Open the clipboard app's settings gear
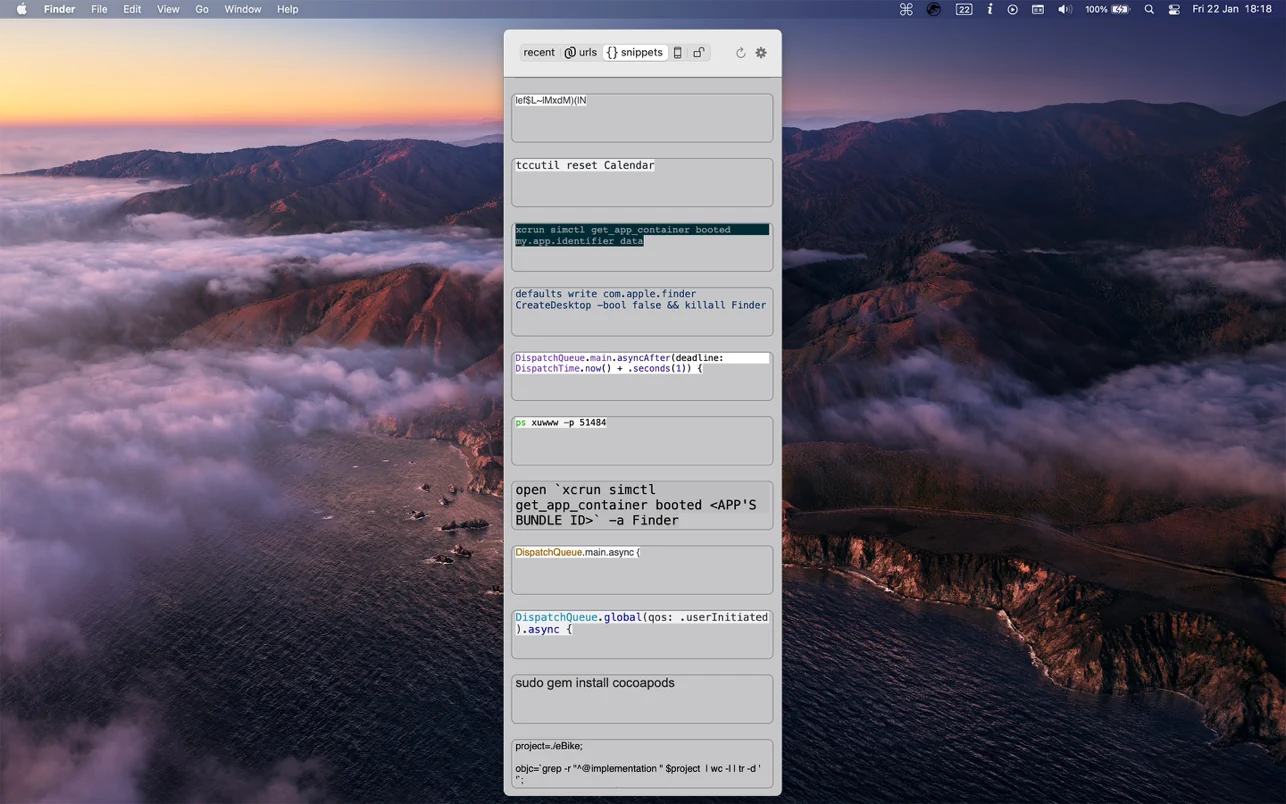1286x804 pixels. 760,52
